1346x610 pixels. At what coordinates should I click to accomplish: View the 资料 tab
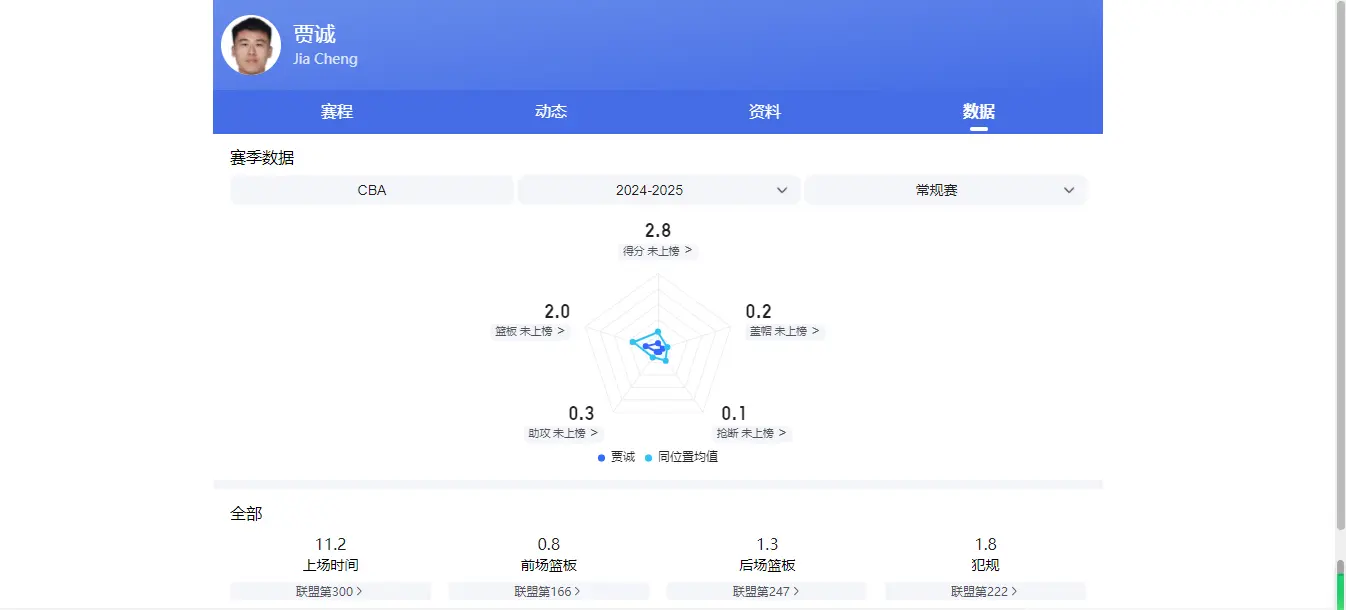pos(763,111)
